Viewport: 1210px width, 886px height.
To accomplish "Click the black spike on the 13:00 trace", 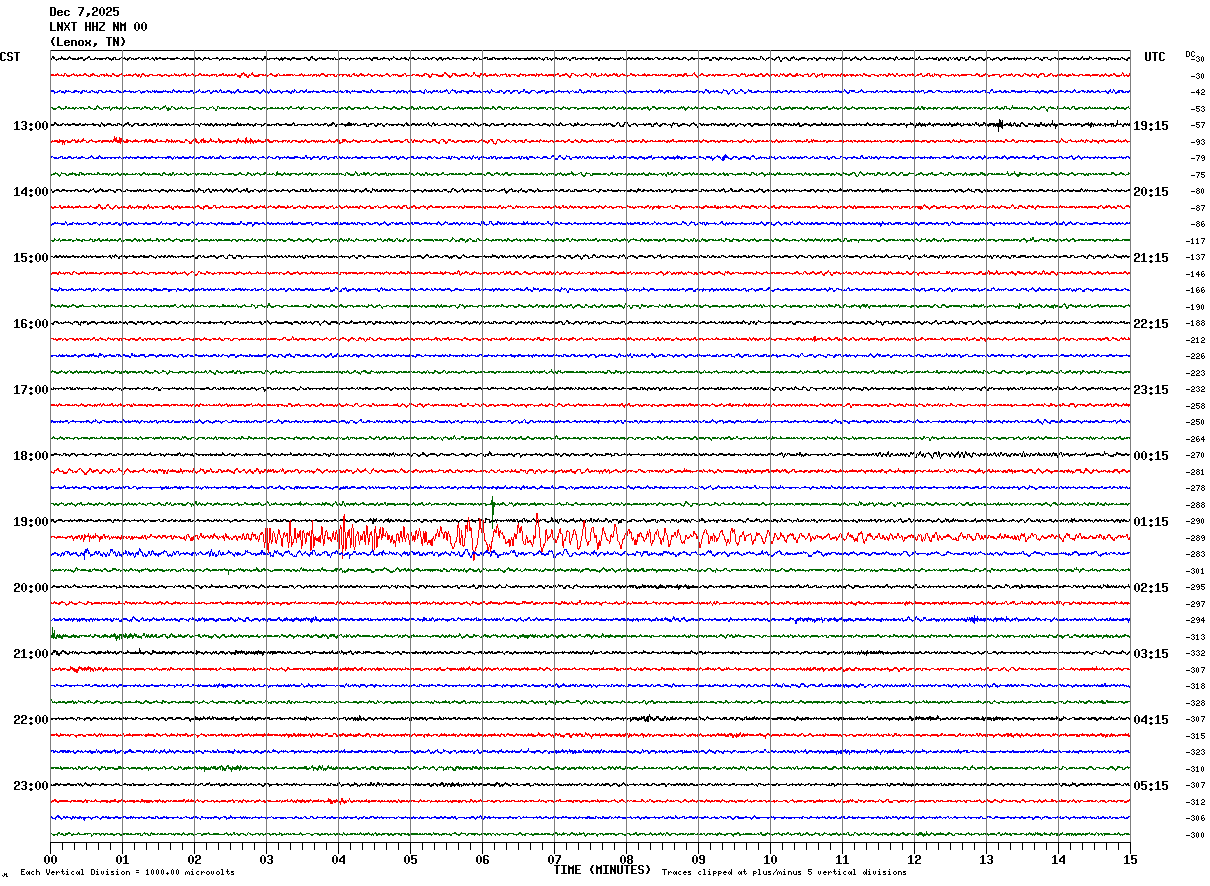I will [1000, 125].
